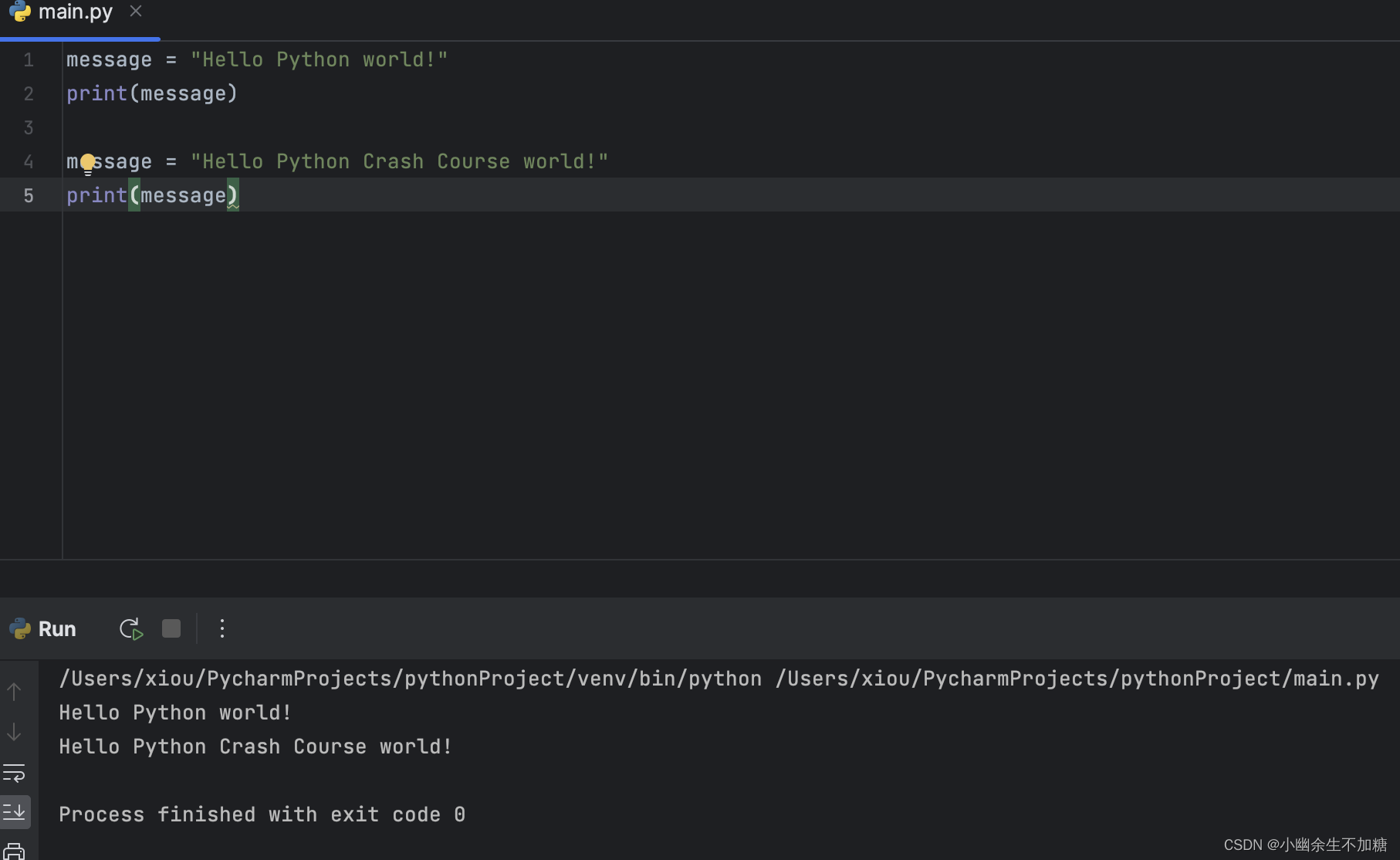Screen dimensions: 1400x860
Task: Click the interpreter path in console output
Action: tap(410, 679)
